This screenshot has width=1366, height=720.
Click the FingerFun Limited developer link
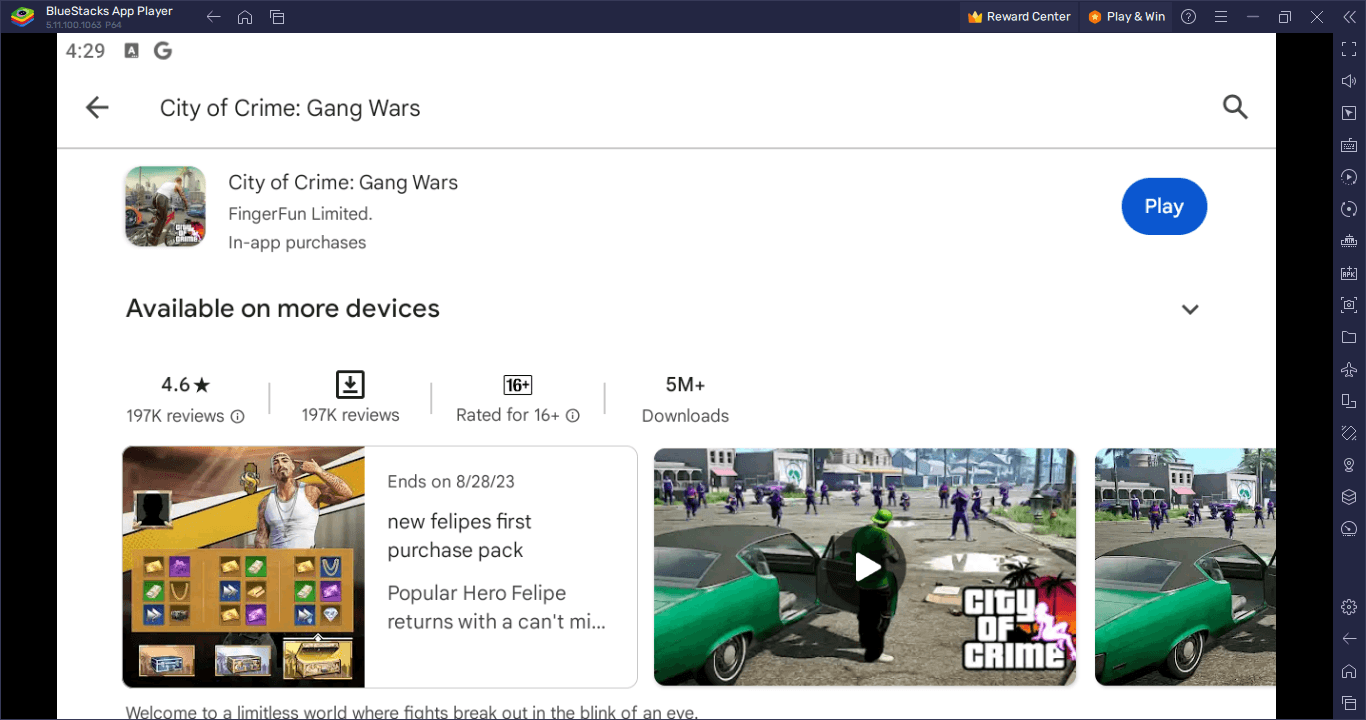(300, 213)
